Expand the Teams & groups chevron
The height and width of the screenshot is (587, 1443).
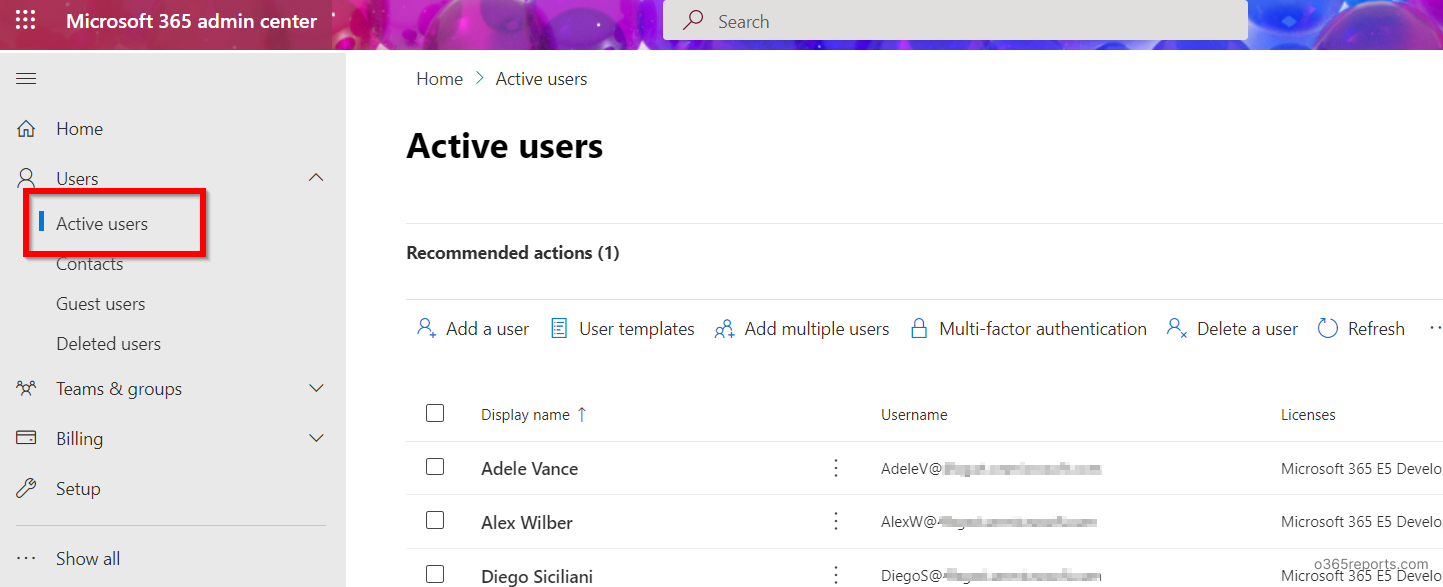(316, 388)
